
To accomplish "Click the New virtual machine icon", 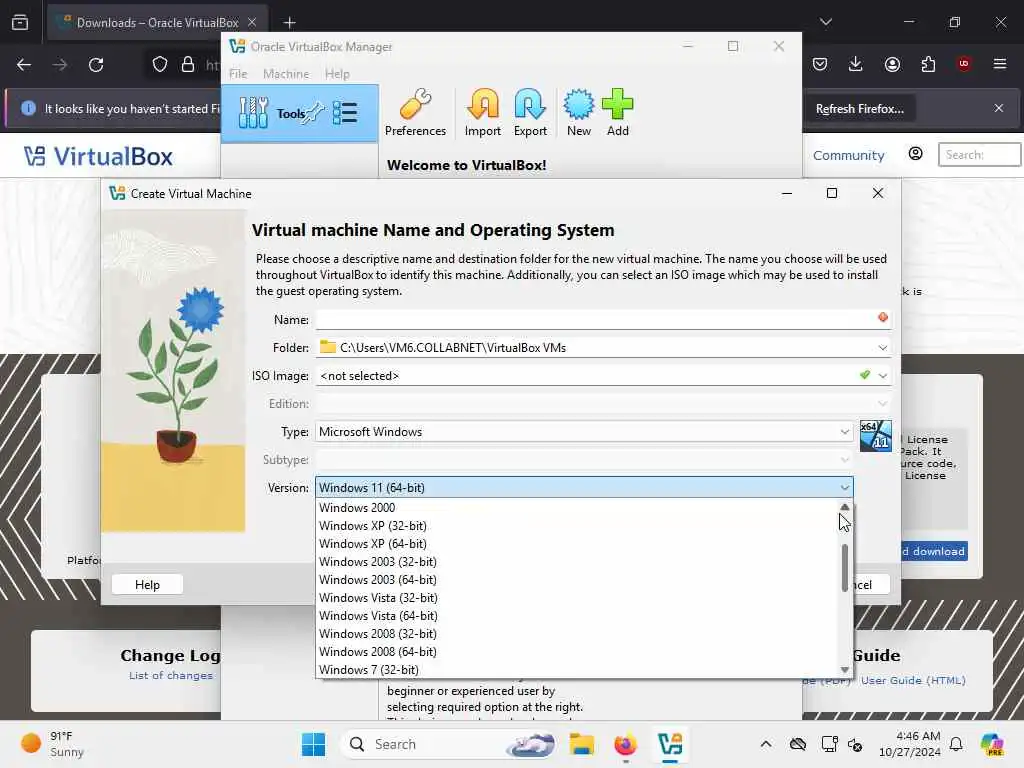I will pyautogui.click(x=579, y=112).
